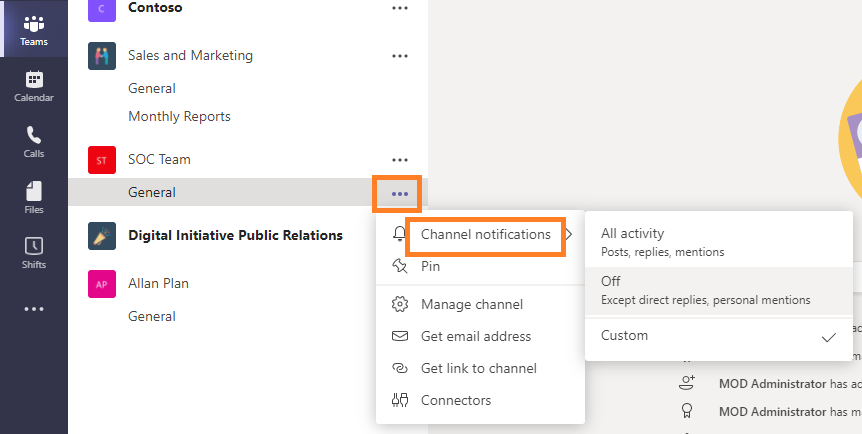Select the SOC Team name

159,160
